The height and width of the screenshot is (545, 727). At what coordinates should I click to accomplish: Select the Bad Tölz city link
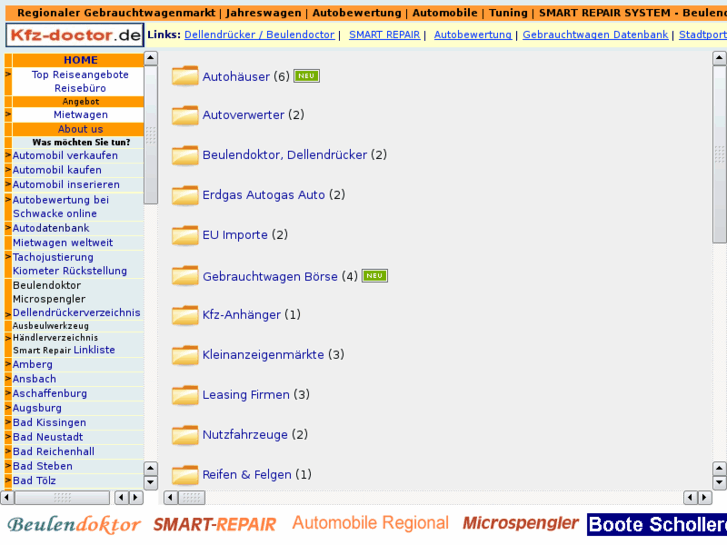34,481
